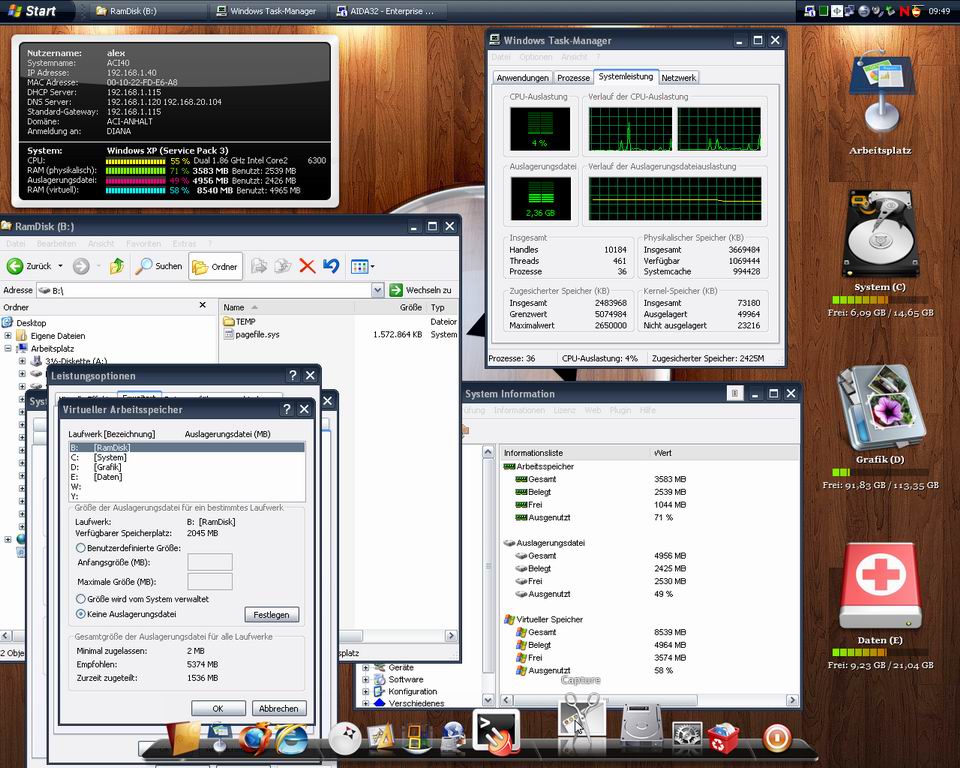Go up one folder level in RamDisk window
This screenshot has height=768, width=960.
point(116,266)
